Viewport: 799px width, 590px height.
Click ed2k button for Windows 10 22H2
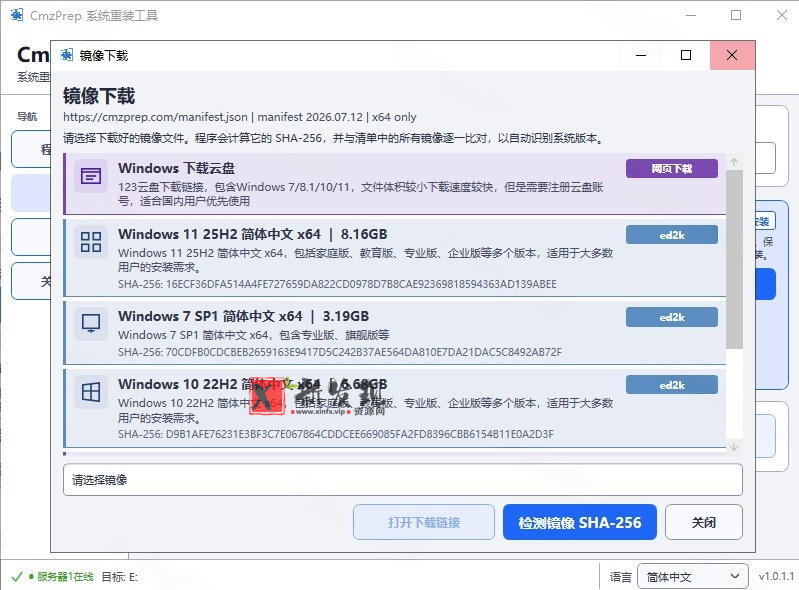tap(672, 385)
